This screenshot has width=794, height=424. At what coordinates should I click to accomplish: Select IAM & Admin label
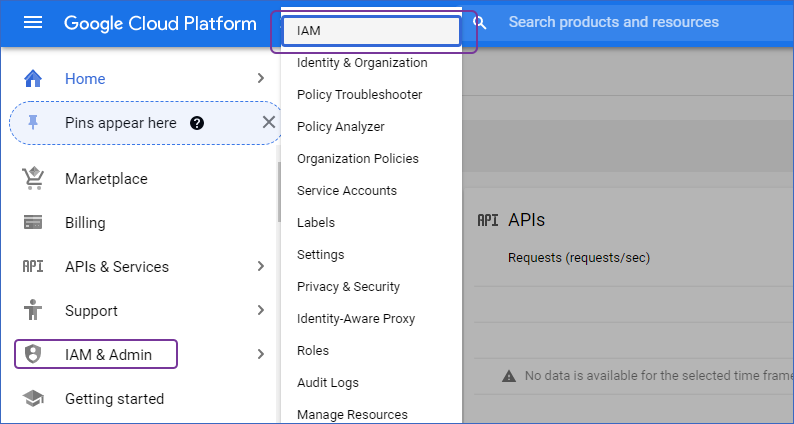108,355
